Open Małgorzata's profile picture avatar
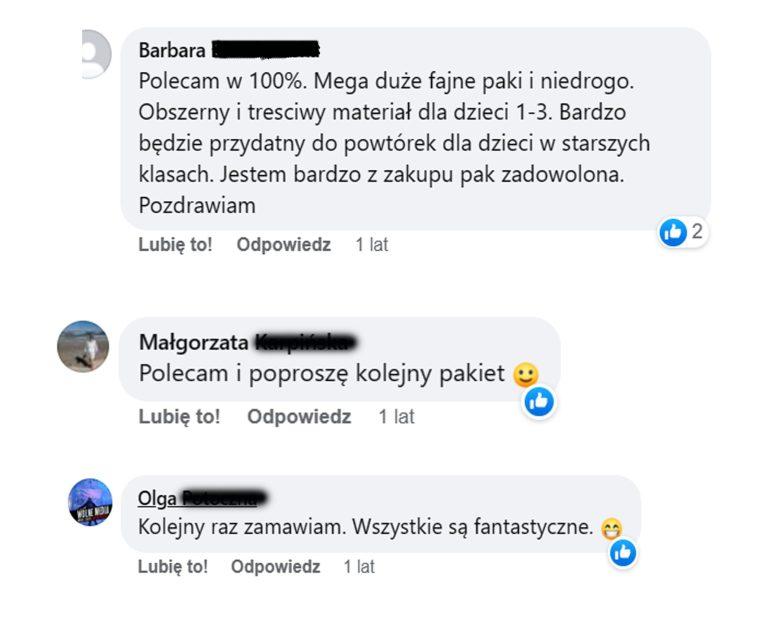The width and height of the screenshot is (768, 622). click(x=83, y=347)
